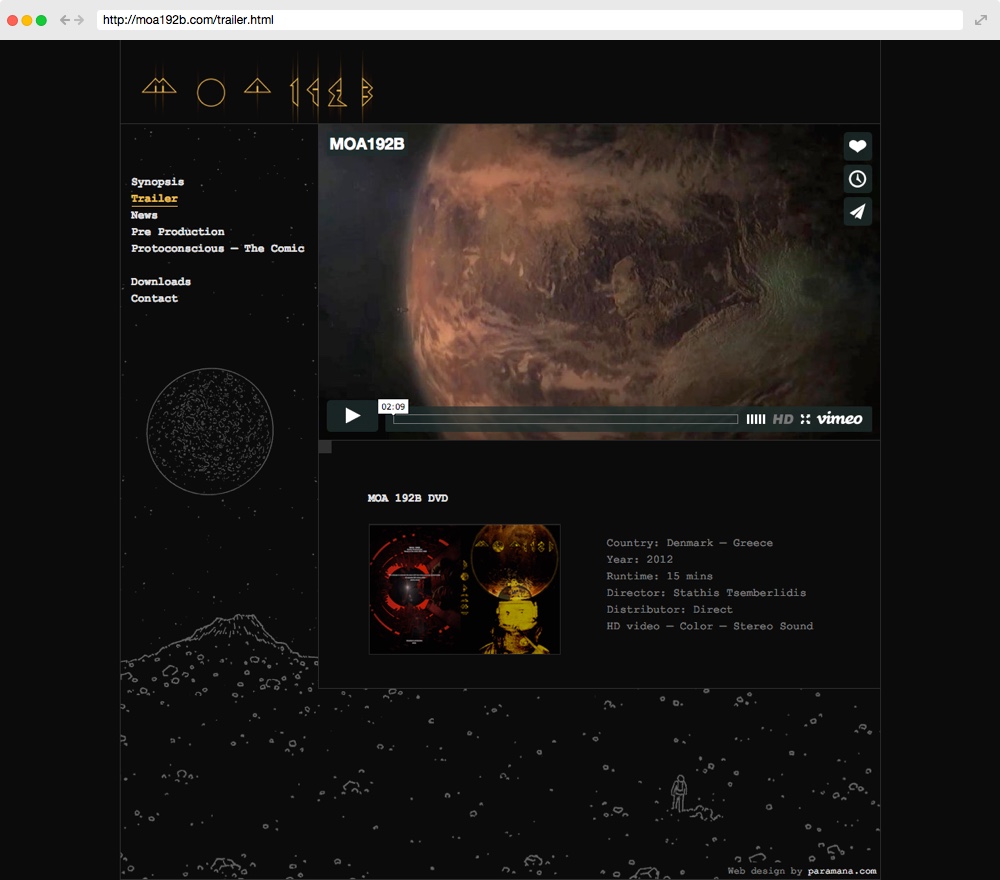This screenshot has width=1000, height=880.
Task: Open the Contact page
Action: point(154,299)
